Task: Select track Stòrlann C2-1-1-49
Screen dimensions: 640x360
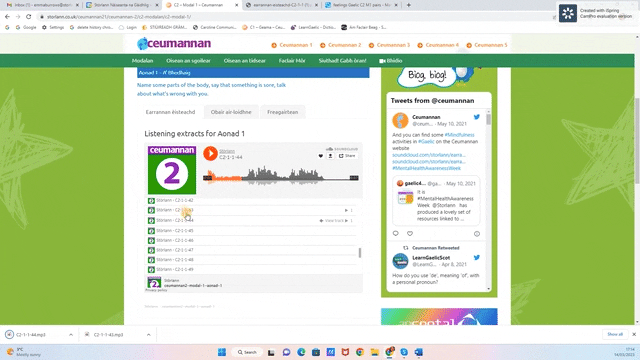Action: pyautogui.click(x=252, y=269)
